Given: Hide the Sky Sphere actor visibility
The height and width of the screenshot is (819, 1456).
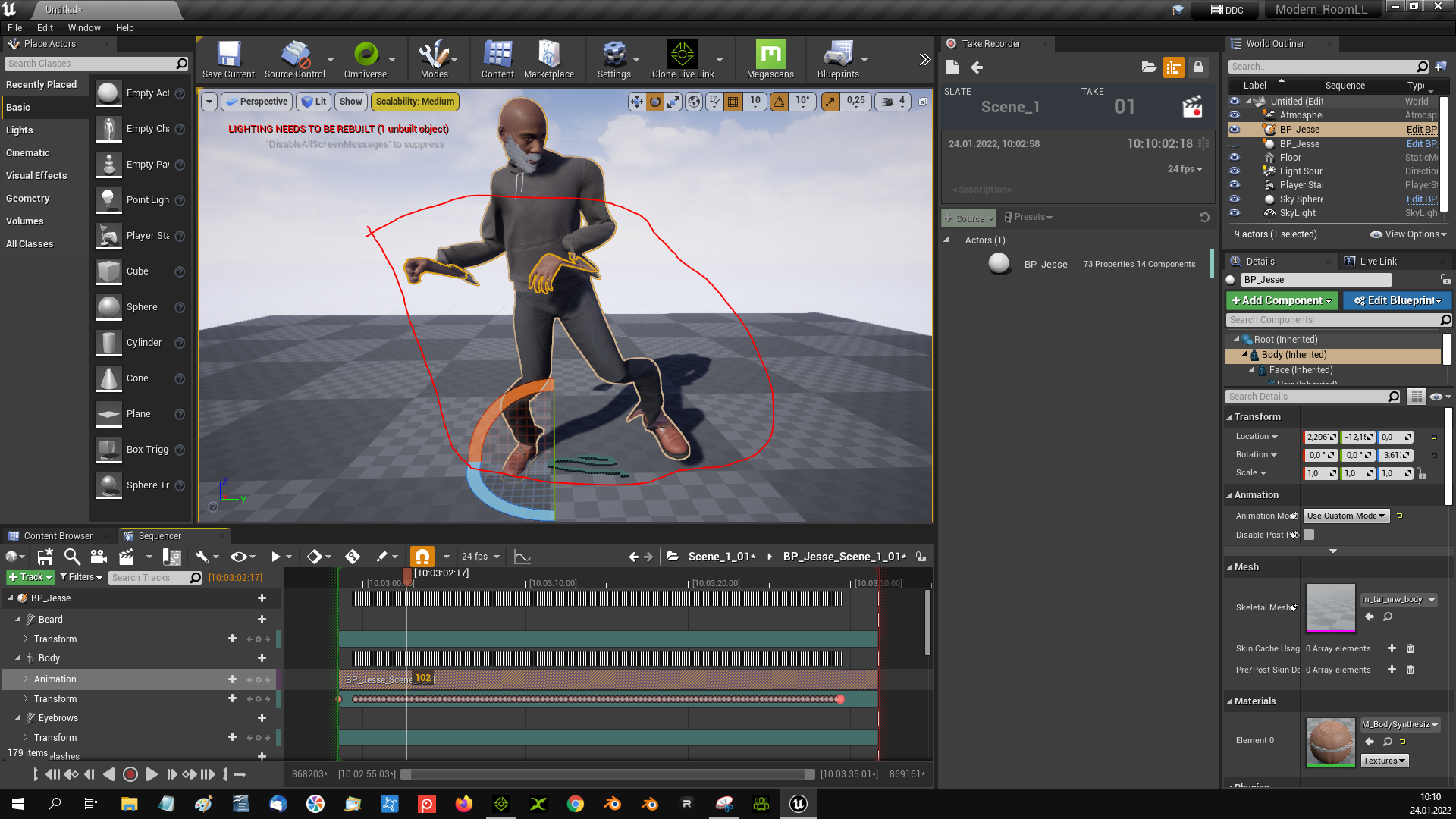Looking at the screenshot, I should [1235, 199].
